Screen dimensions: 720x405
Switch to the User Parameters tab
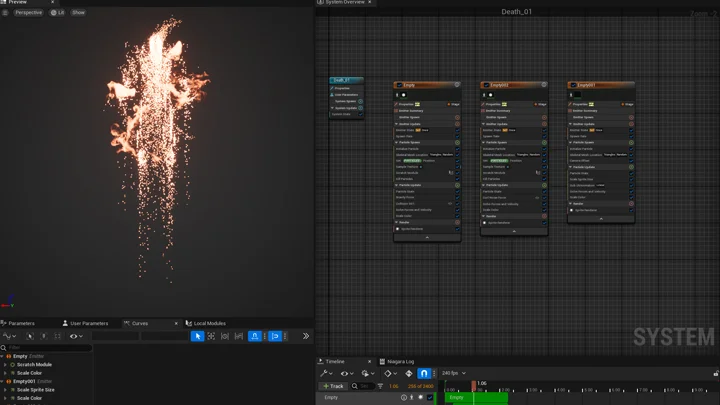(85, 323)
